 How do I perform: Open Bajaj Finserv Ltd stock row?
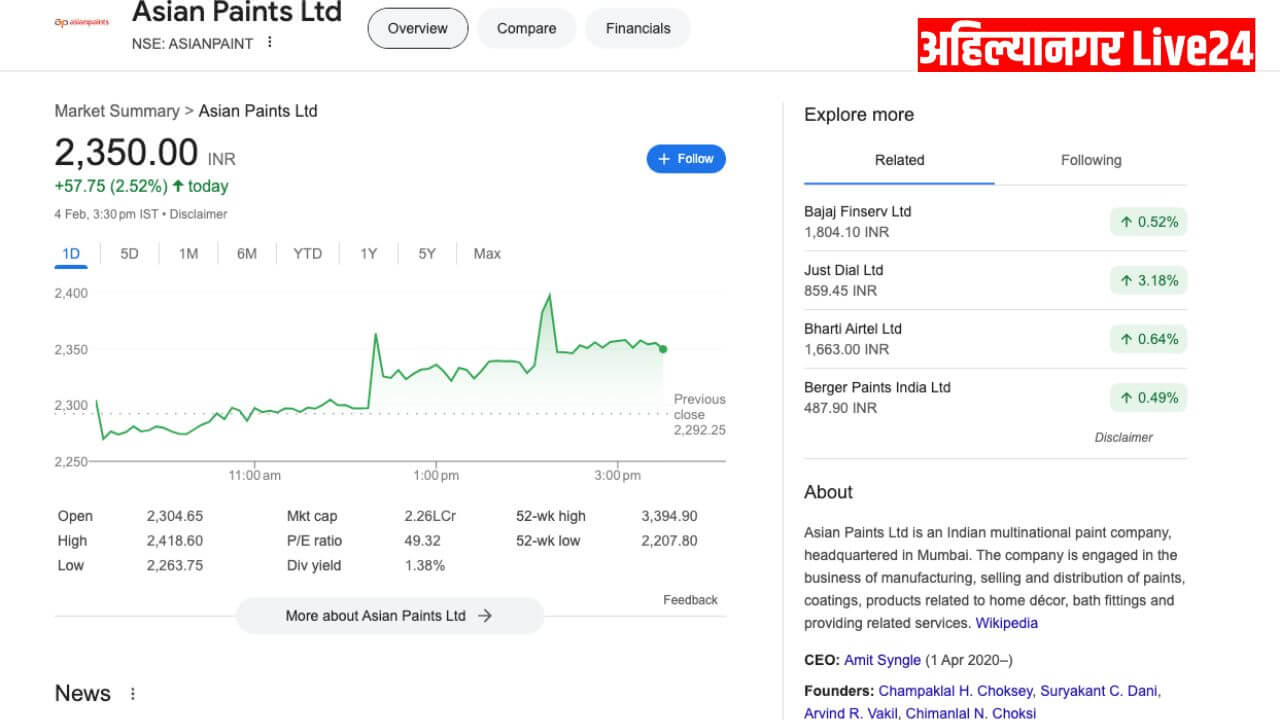(x=995, y=222)
